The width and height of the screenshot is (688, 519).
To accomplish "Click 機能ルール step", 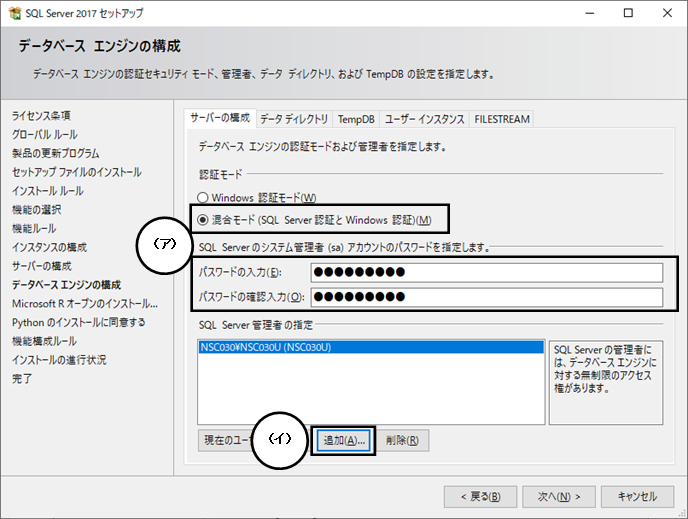I will (34, 229).
